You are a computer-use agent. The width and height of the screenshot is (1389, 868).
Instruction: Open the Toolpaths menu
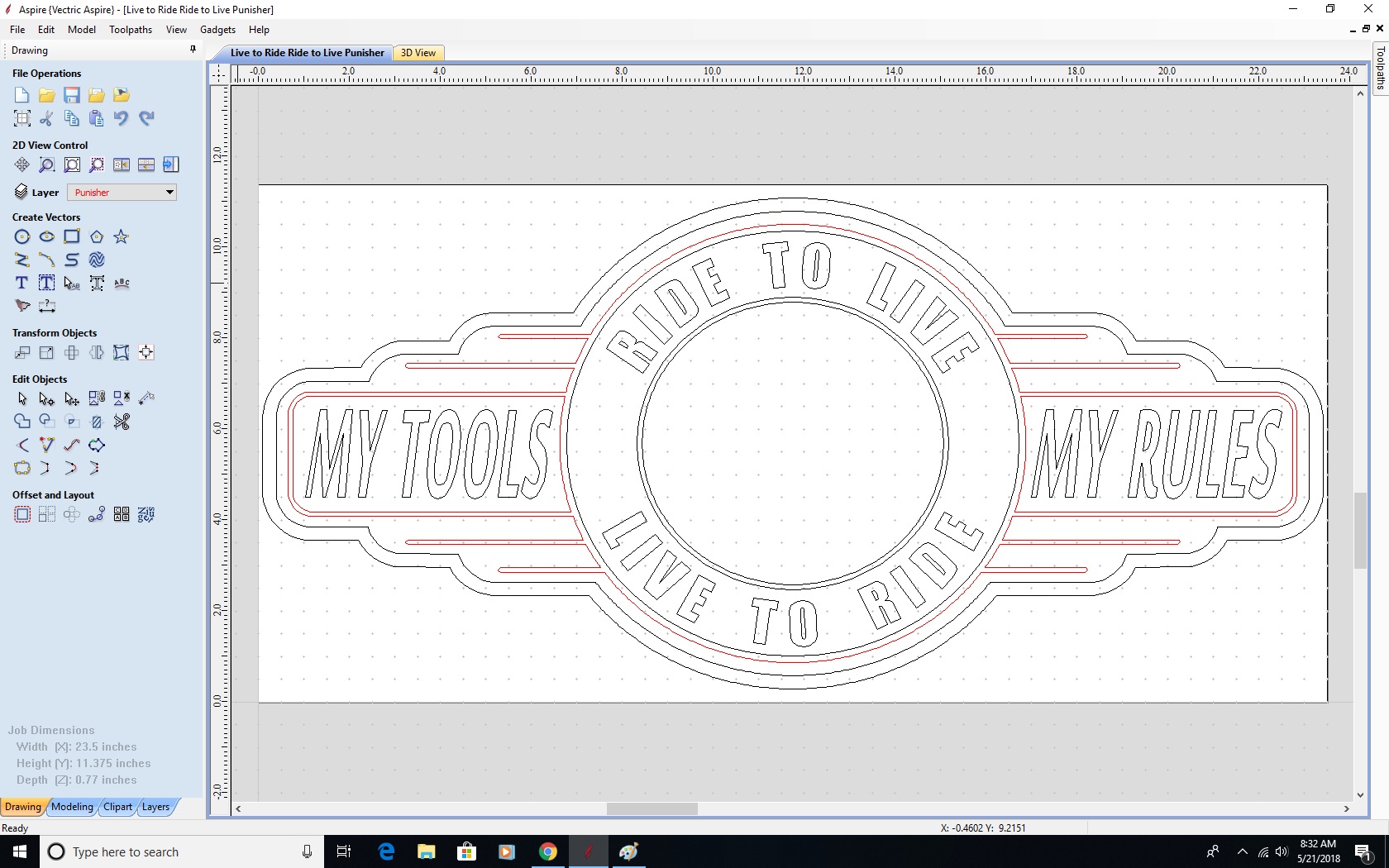point(131,30)
